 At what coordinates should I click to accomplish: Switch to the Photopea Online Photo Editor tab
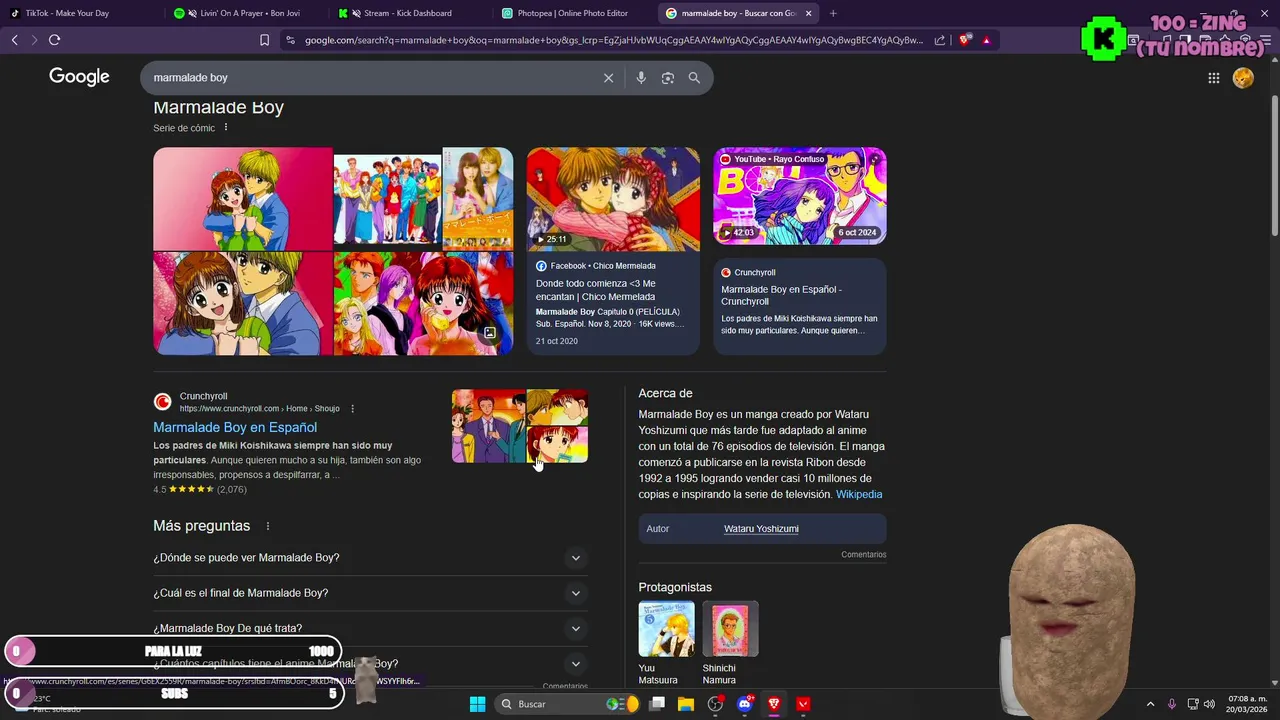pos(572,13)
